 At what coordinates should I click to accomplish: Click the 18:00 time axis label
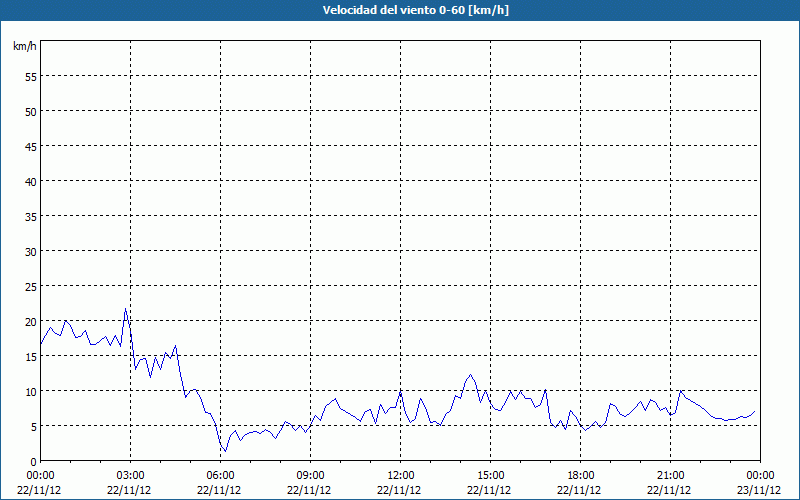581,476
